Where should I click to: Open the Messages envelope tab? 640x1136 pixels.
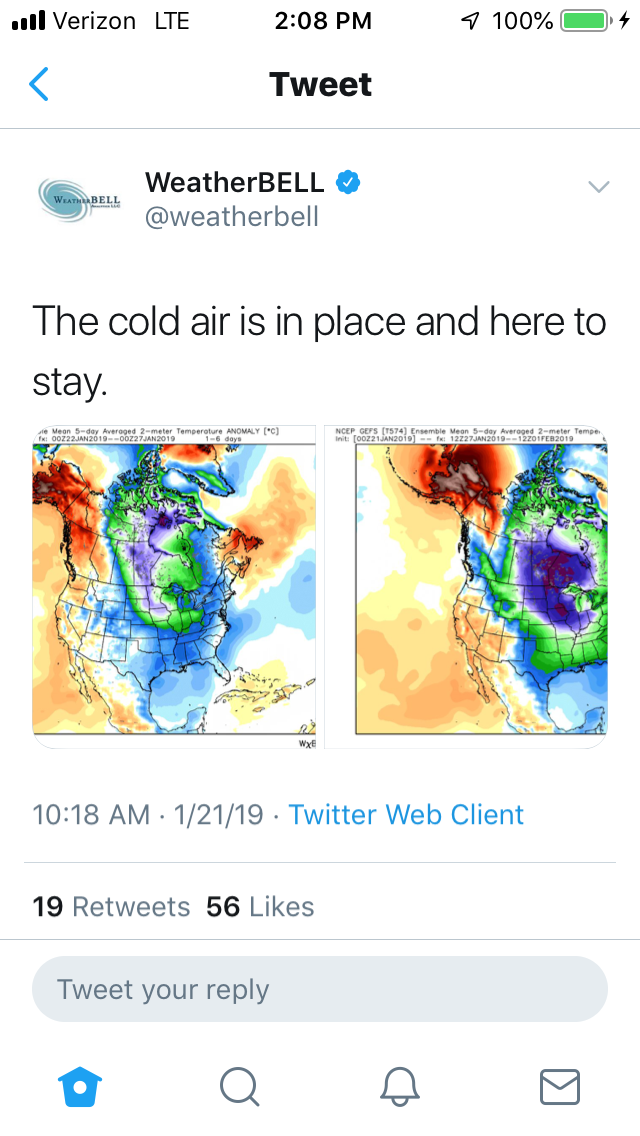pyautogui.click(x=559, y=1086)
